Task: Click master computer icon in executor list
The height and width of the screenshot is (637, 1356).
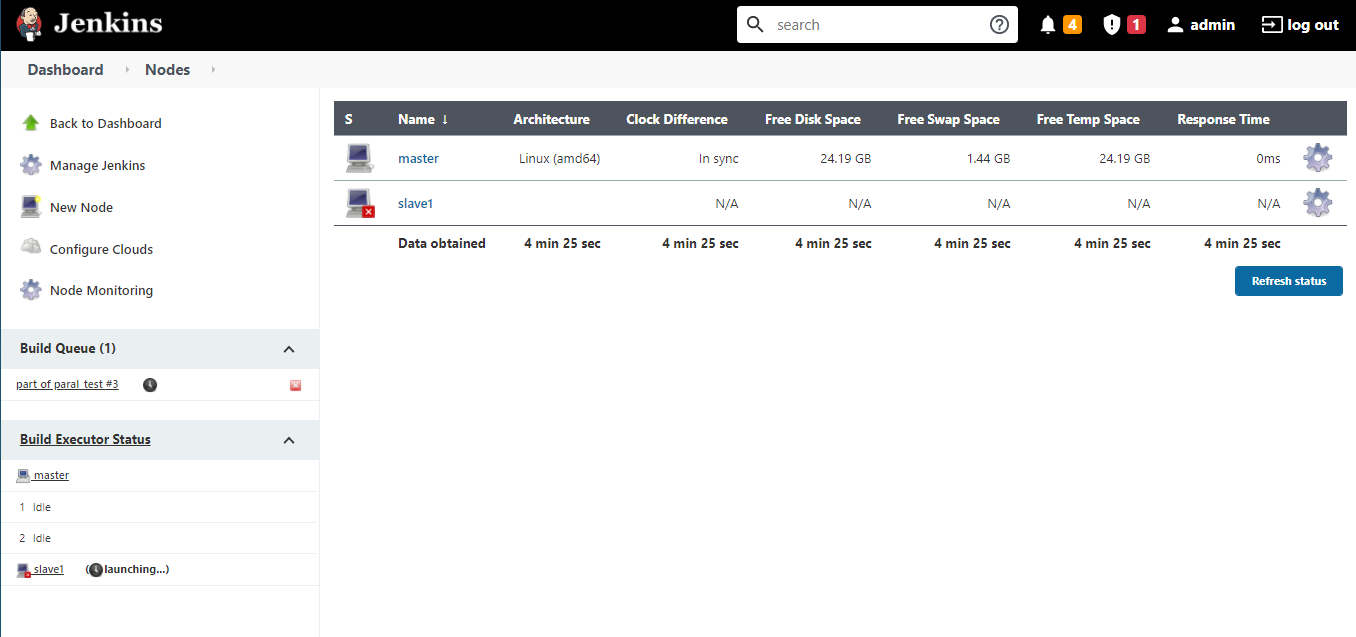Action: [23, 475]
